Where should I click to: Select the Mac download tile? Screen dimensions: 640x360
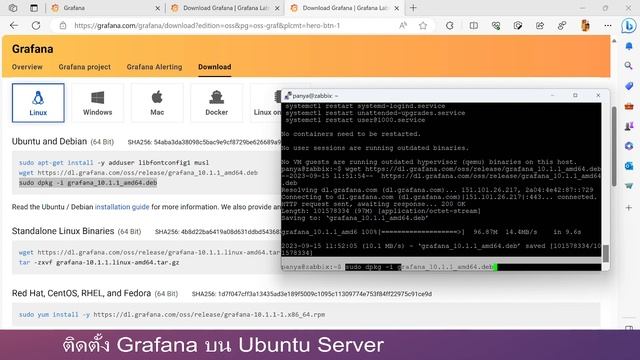click(x=157, y=103)
